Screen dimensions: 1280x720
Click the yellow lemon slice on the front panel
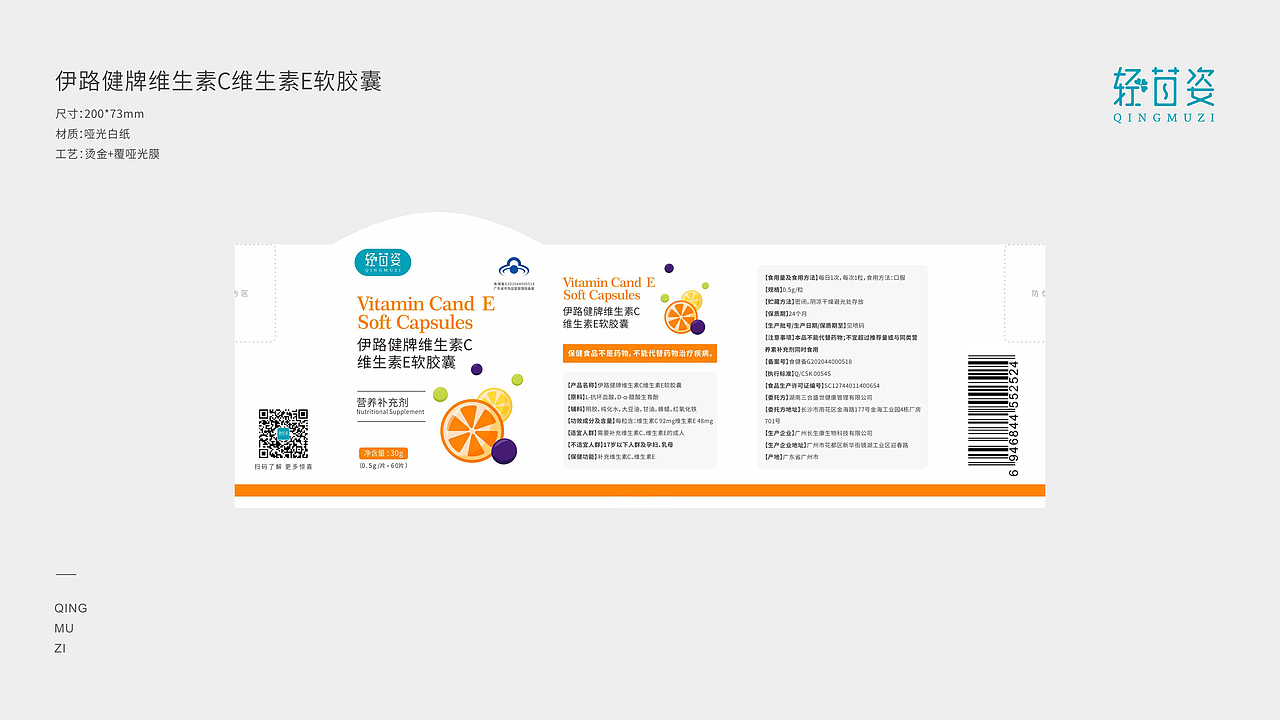494,404
